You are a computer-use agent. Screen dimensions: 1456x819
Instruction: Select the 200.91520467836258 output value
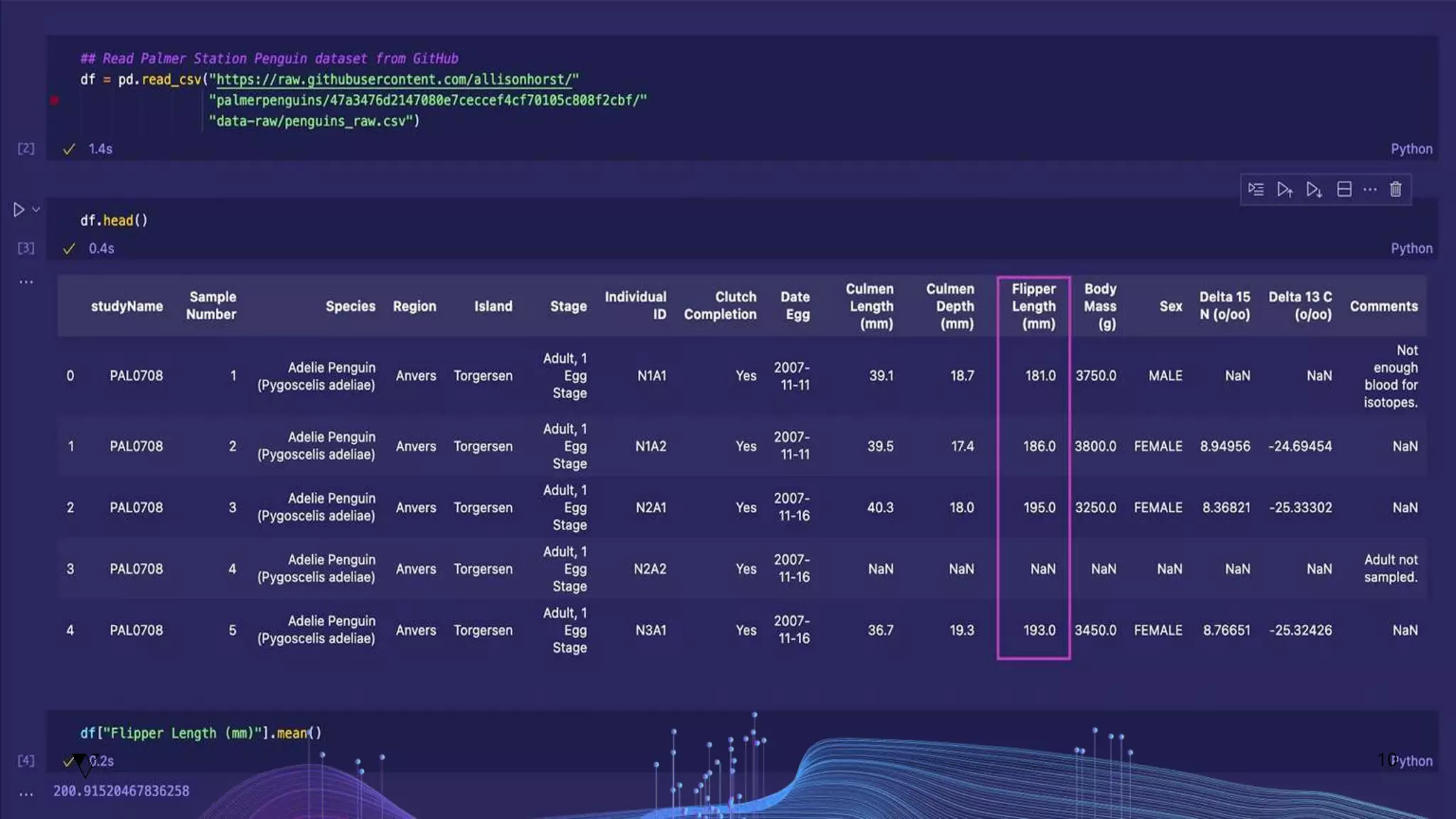coord(122,791)
